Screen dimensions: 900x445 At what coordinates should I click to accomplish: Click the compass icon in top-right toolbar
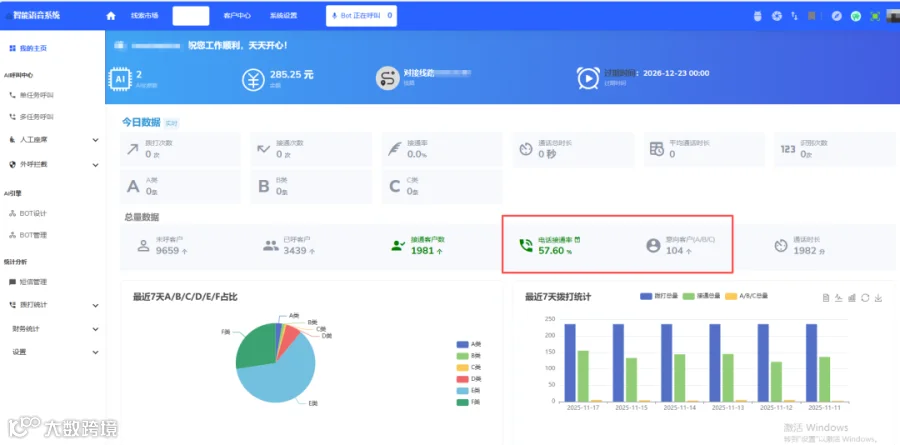pos(837,16)
